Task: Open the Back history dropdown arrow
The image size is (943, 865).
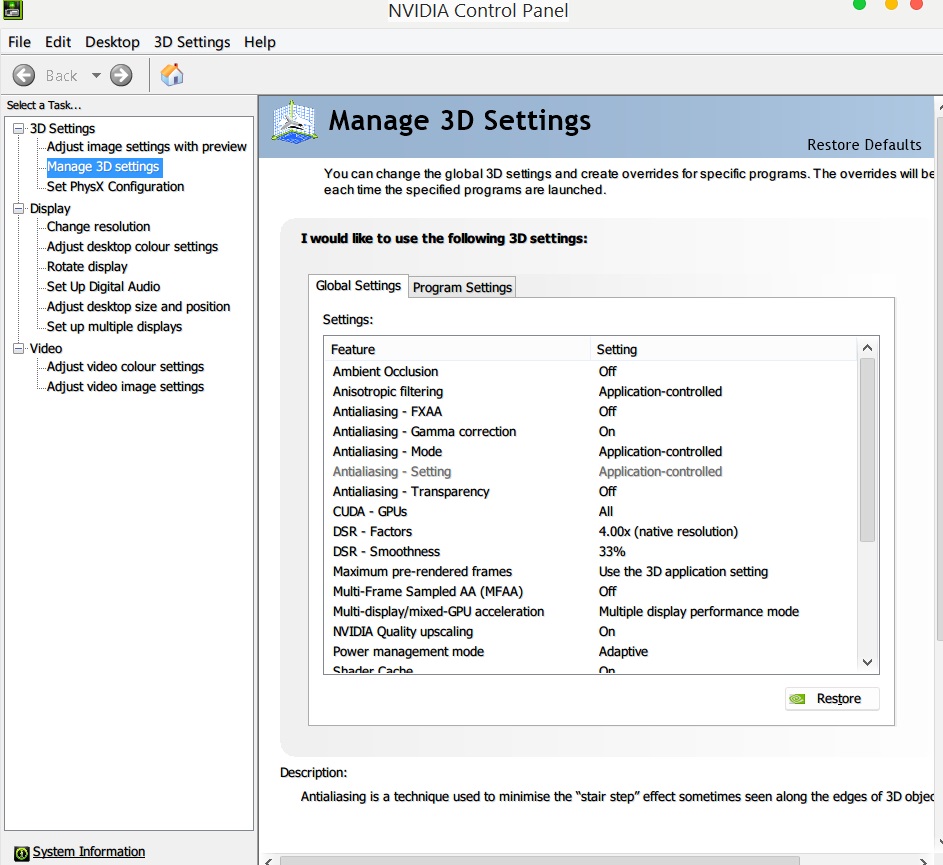Action: pos(96,75)
